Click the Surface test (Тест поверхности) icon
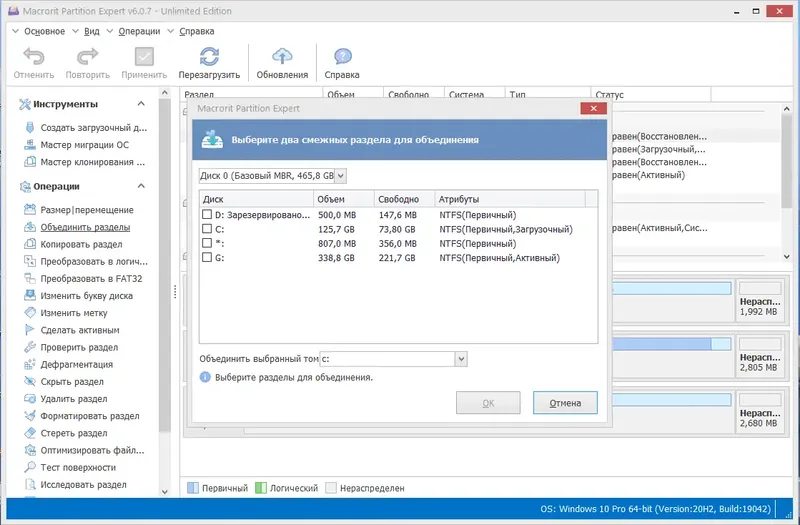 point(30,467)
